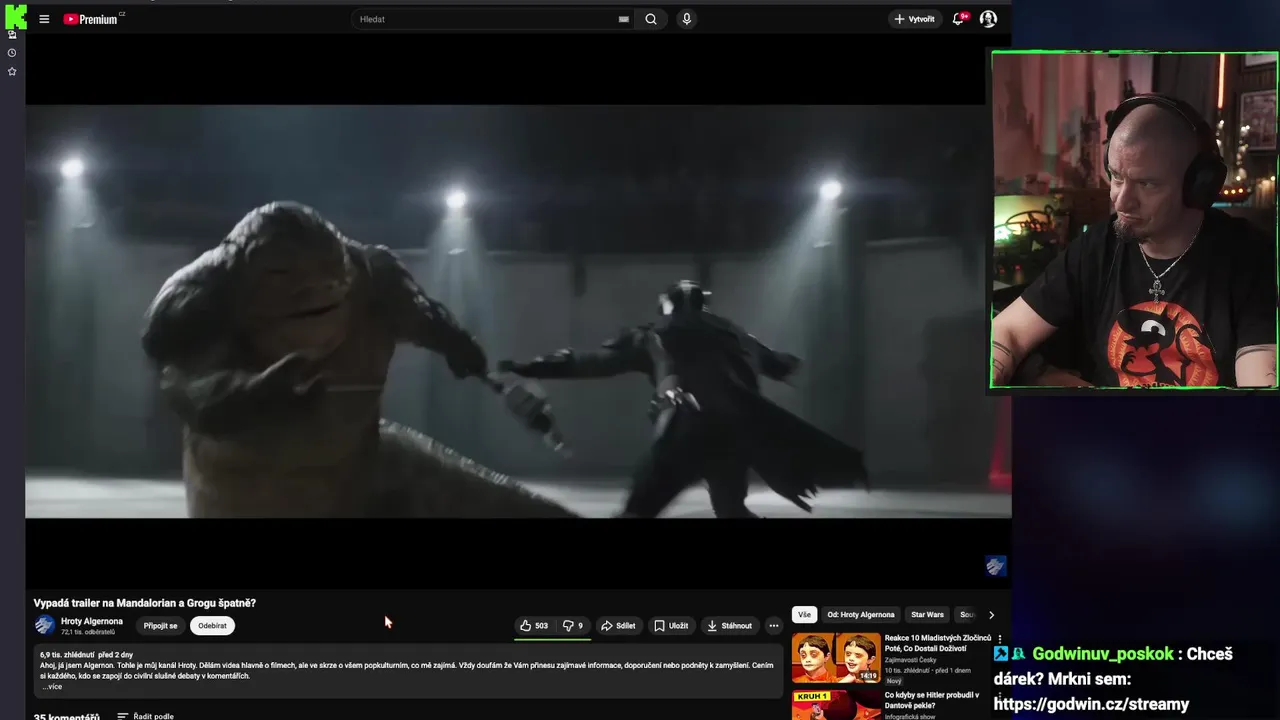
Task: Click the green Kick logo icon
Action: tap(15, 16)
